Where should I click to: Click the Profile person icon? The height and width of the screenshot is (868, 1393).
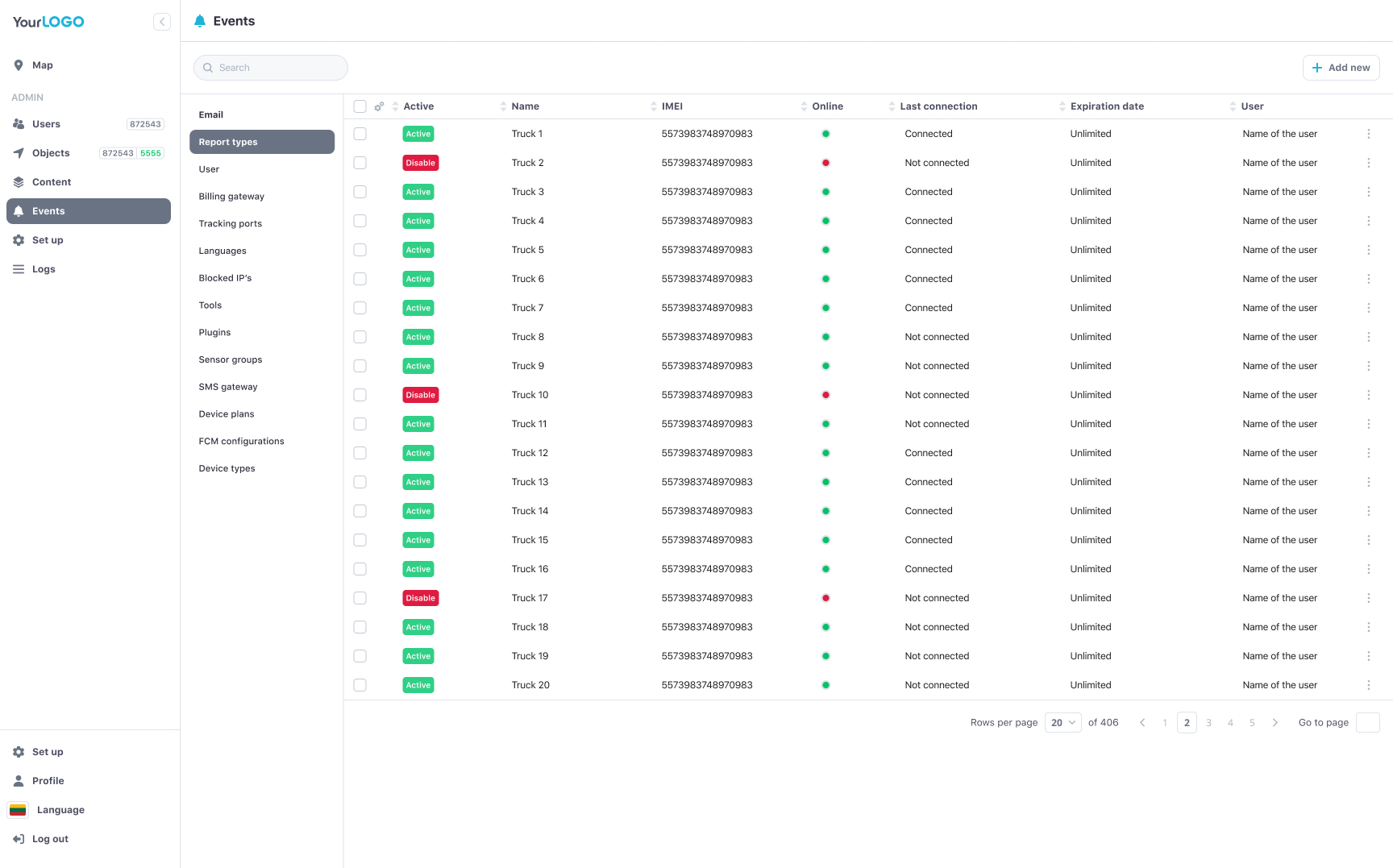click(x=19, y=781)
